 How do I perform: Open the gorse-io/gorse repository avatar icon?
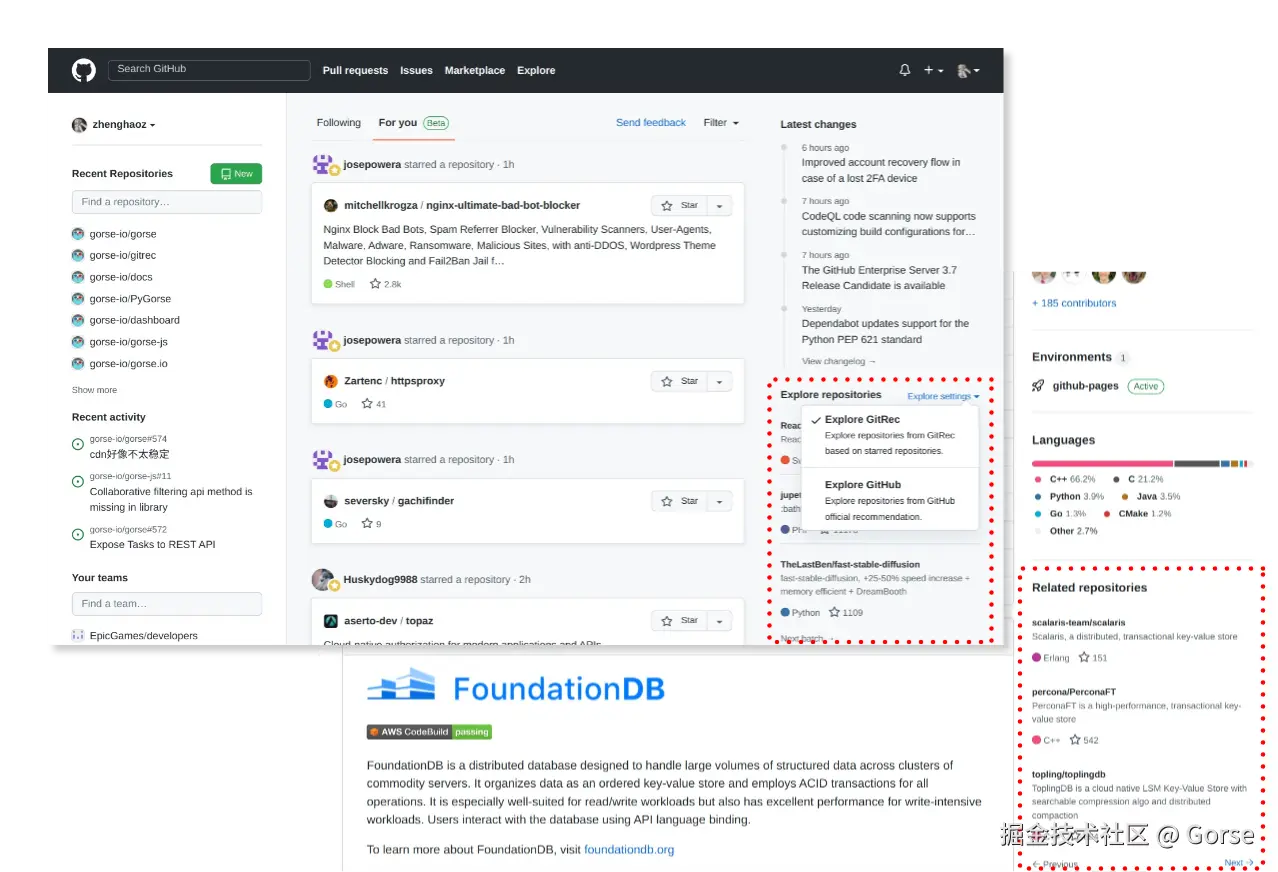[x=78, y=234]
